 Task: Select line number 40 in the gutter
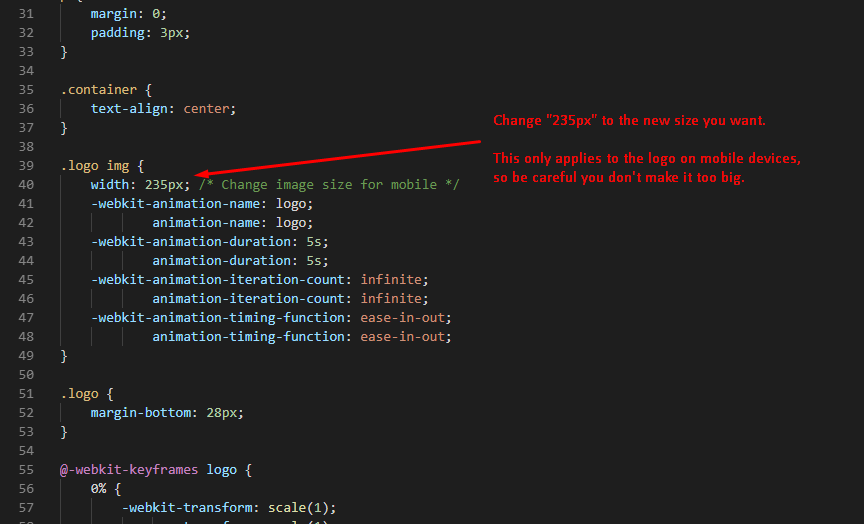(x=26, y=185)
